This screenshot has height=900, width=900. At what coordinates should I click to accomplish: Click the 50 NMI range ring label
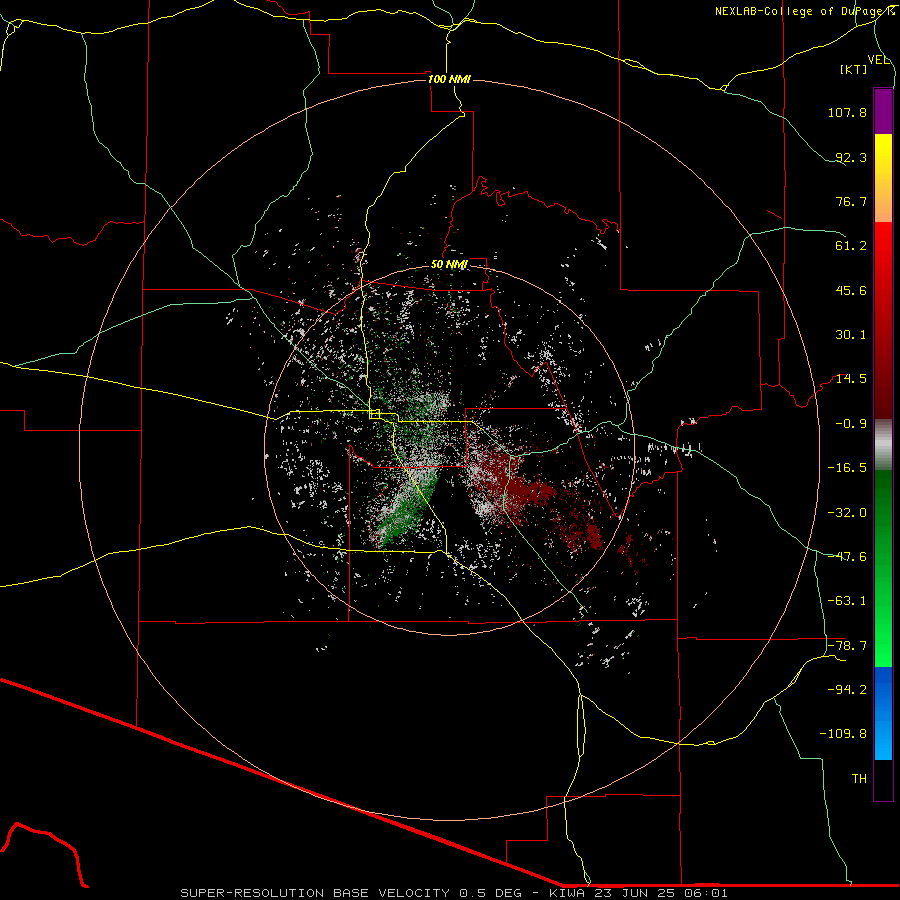coord(449,265)
